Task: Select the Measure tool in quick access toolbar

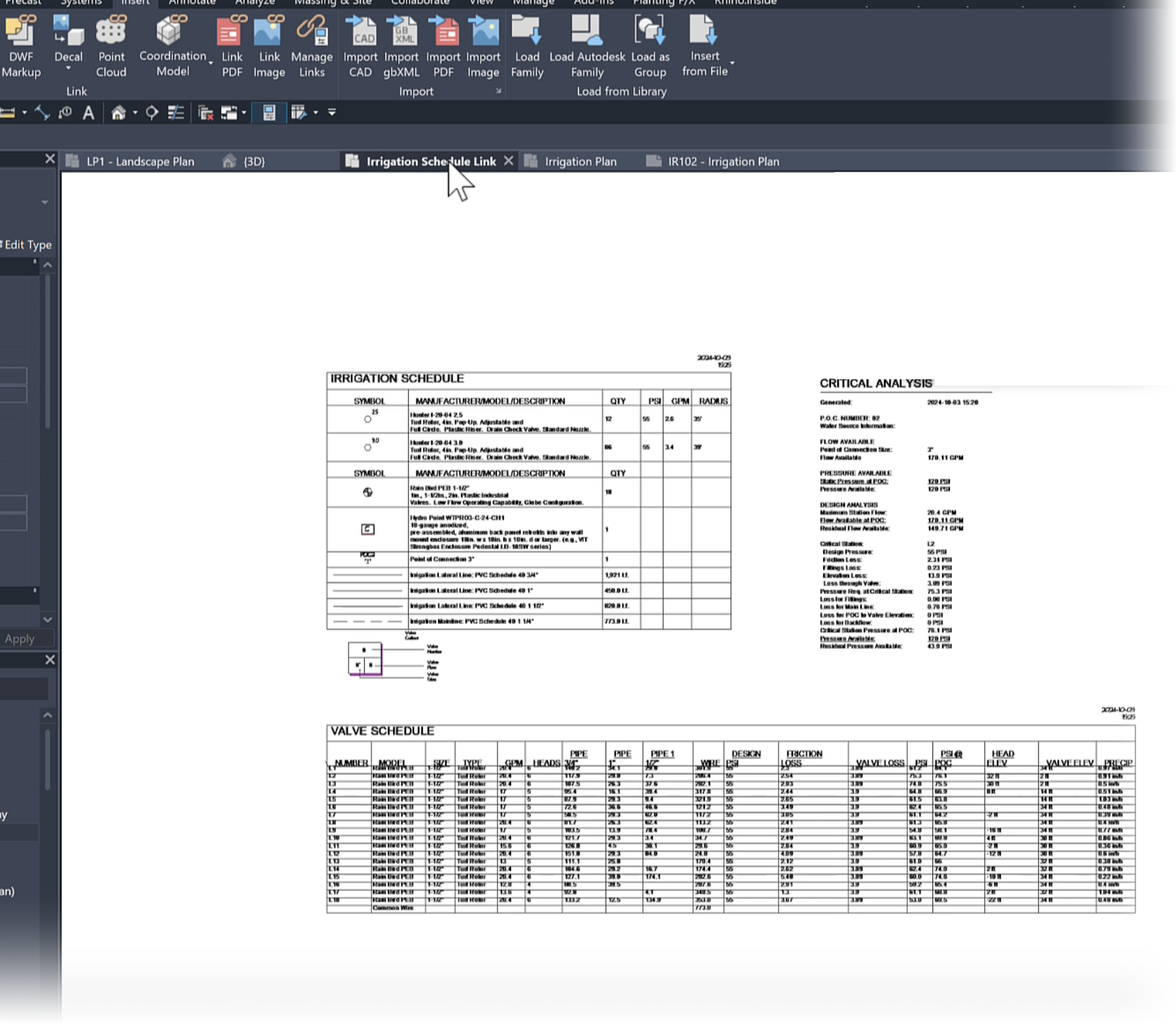Action: 8,113
